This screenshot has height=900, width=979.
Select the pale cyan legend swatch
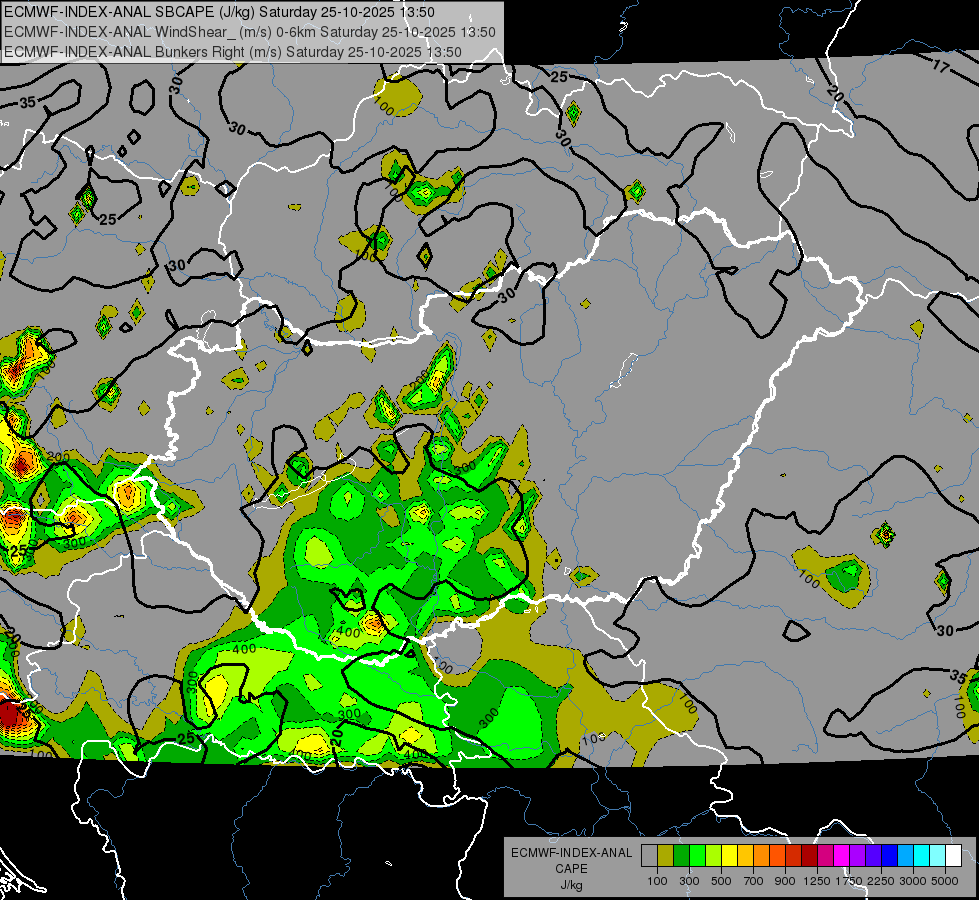pos(938,856)
